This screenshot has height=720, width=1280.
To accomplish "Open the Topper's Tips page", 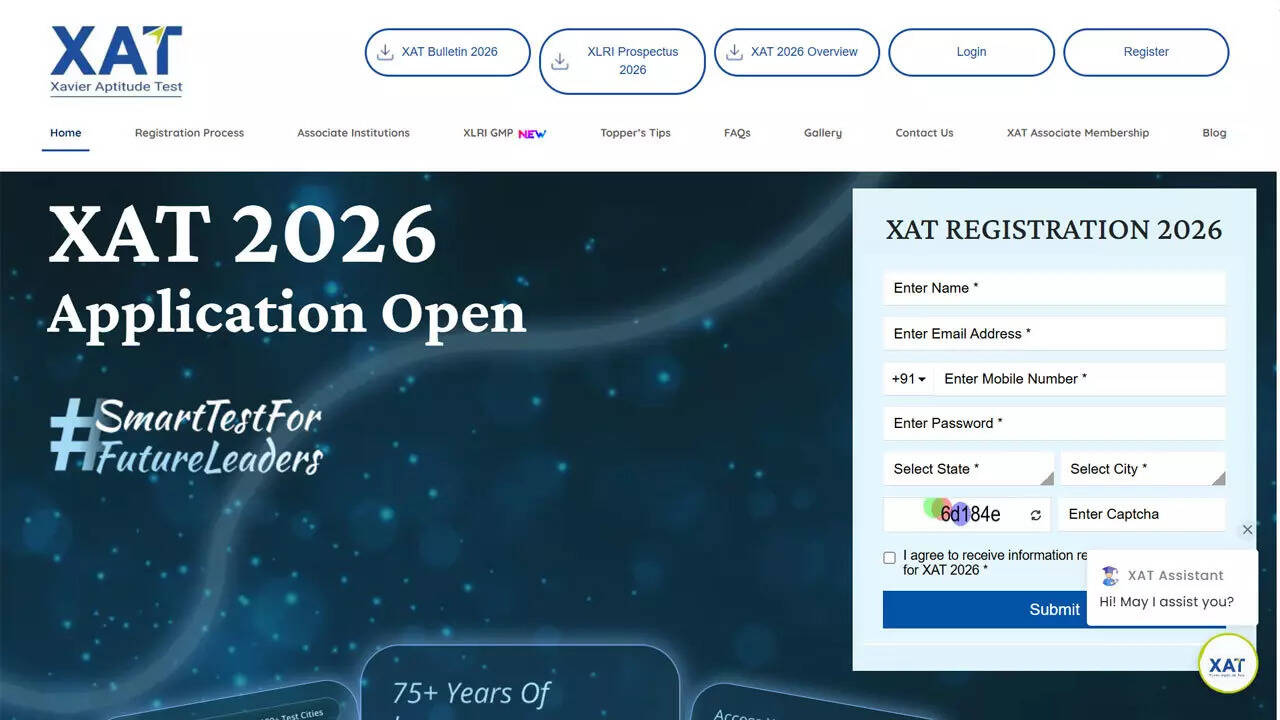I will click(635, 132).
